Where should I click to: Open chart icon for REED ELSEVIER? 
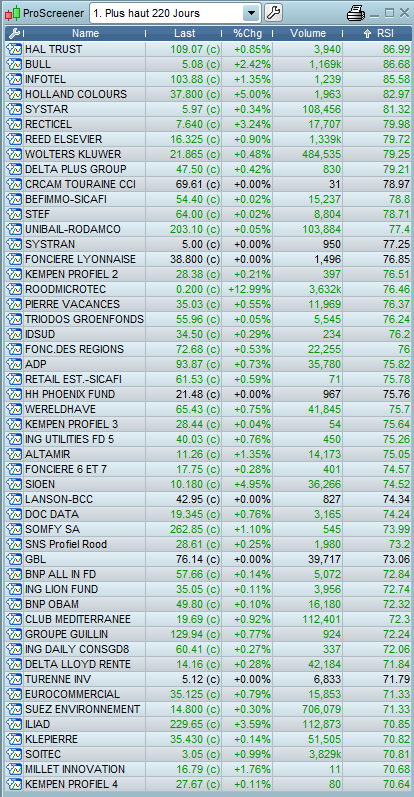click(13, 139)
